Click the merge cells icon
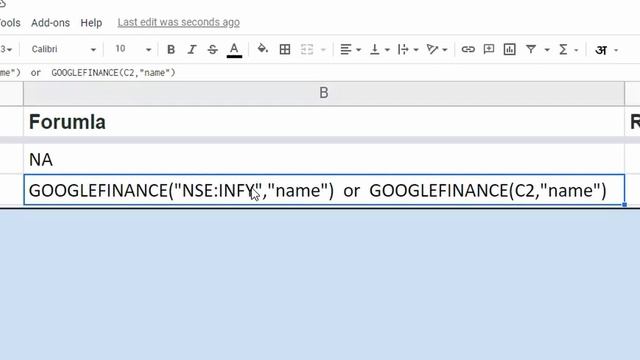 tap(307, 49)
